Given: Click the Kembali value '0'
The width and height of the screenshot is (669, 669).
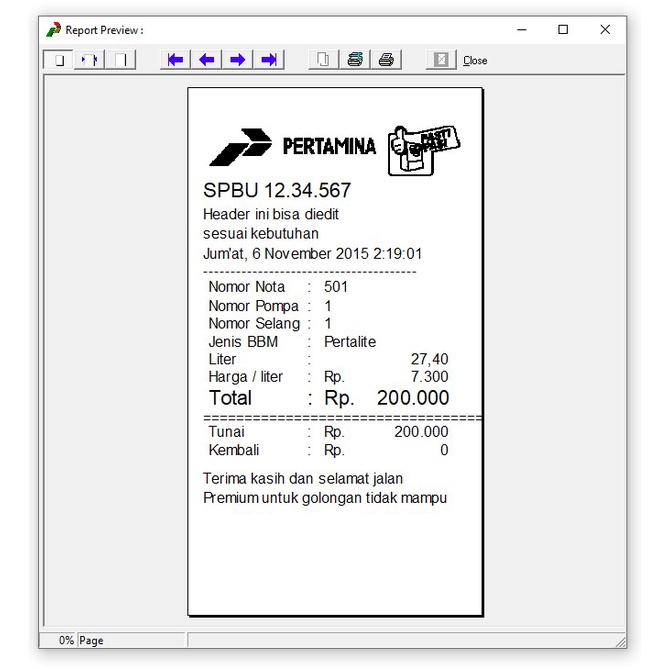Looking at the screenshot, I should (x=444, y=450).
